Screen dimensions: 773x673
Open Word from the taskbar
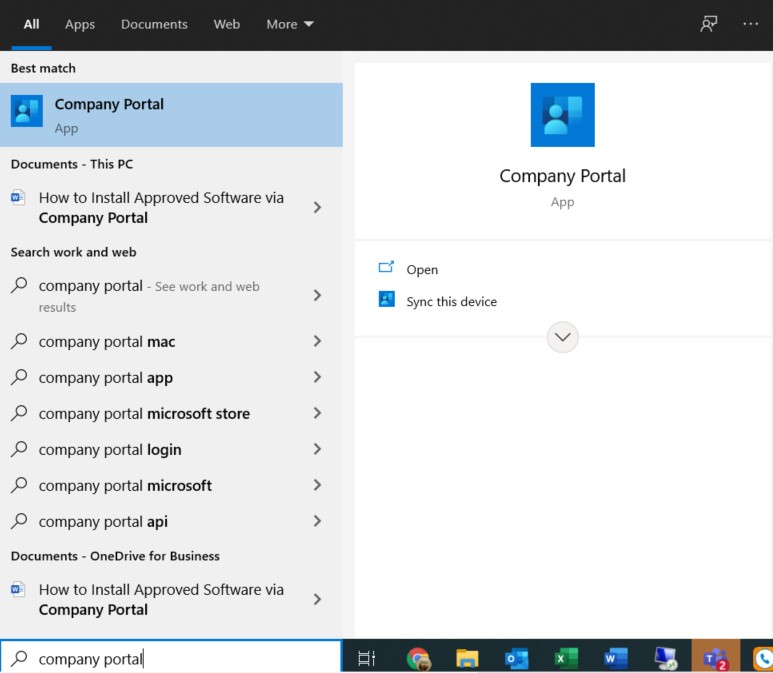[x=615, y=658]
